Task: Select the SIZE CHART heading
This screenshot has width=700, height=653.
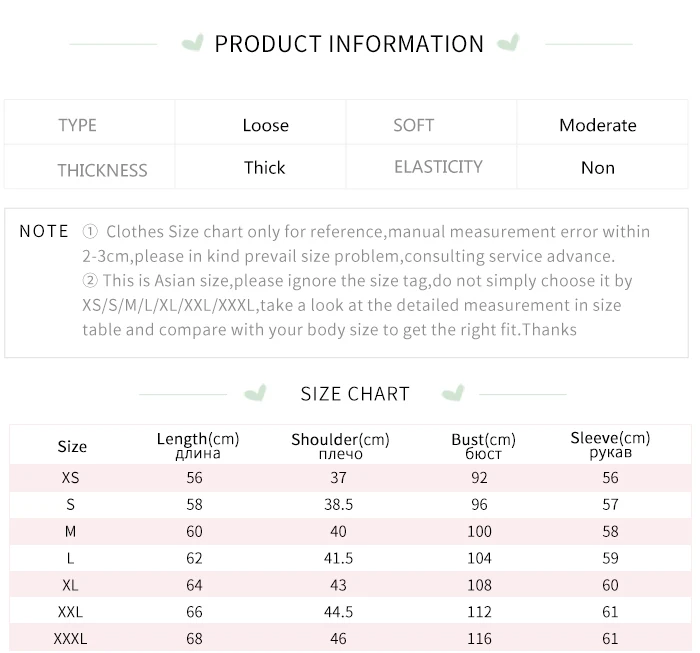Action: click(x=355, y=394)
